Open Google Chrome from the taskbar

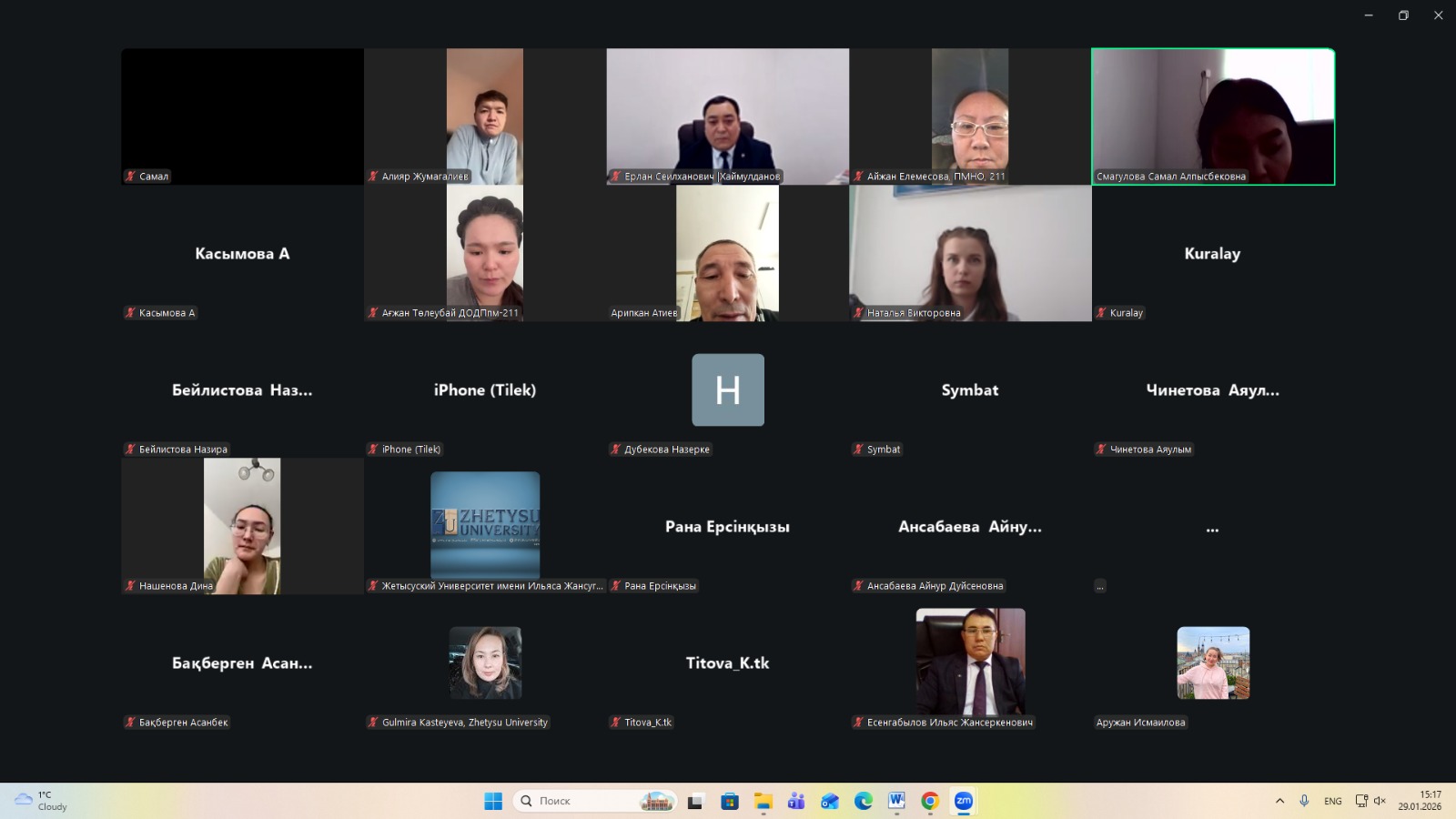coord(930,801)
